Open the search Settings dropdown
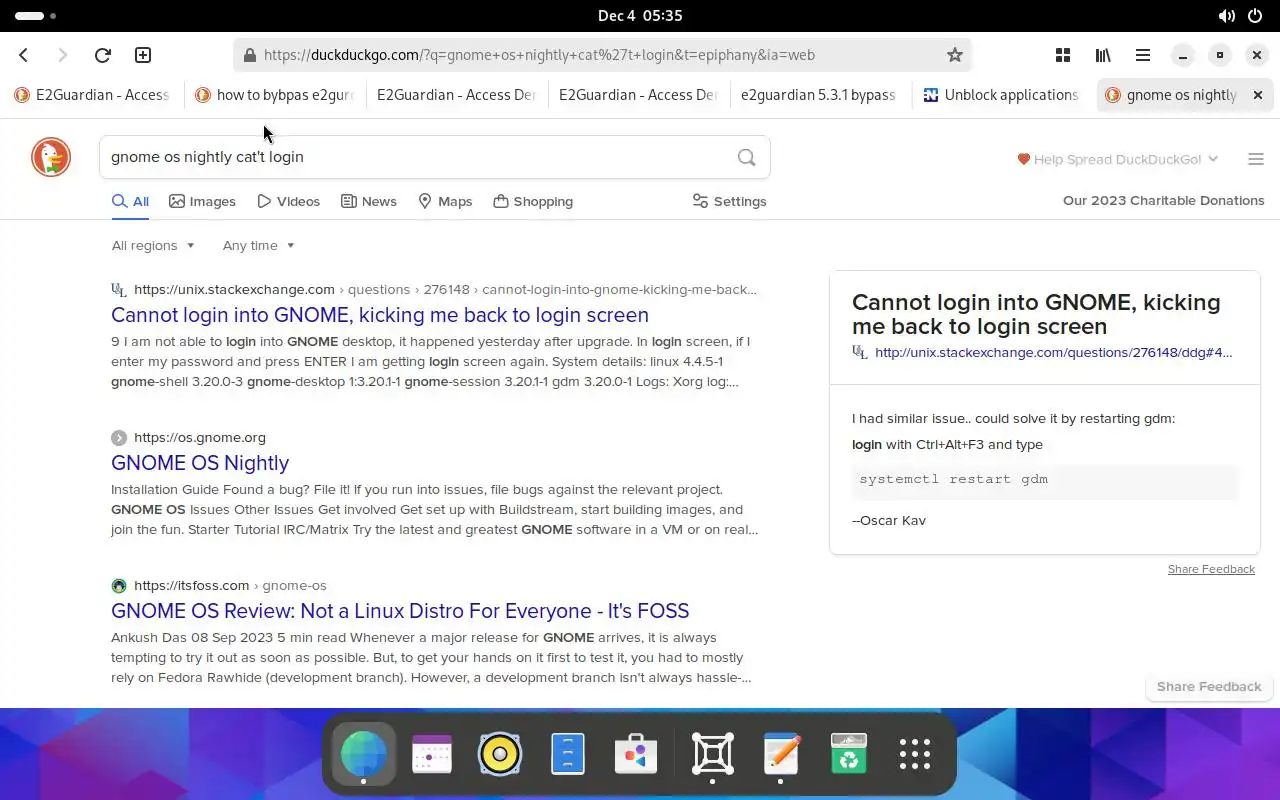The image size is (1280, 800). [729, 201]
